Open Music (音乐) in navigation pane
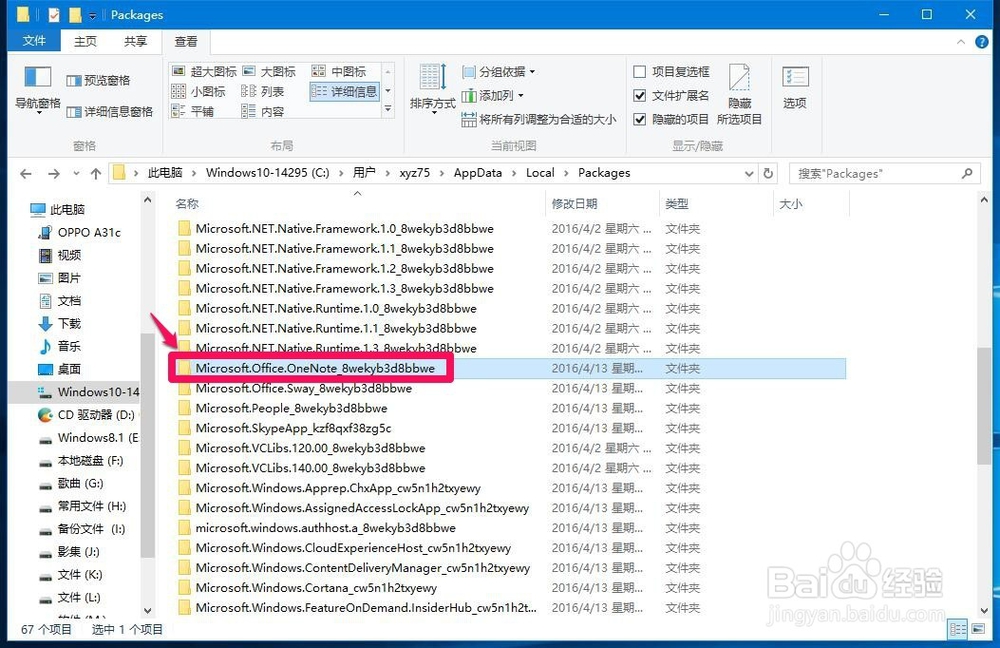The width and height of the screenshot is (1000, 648). [x=60, y=346]
